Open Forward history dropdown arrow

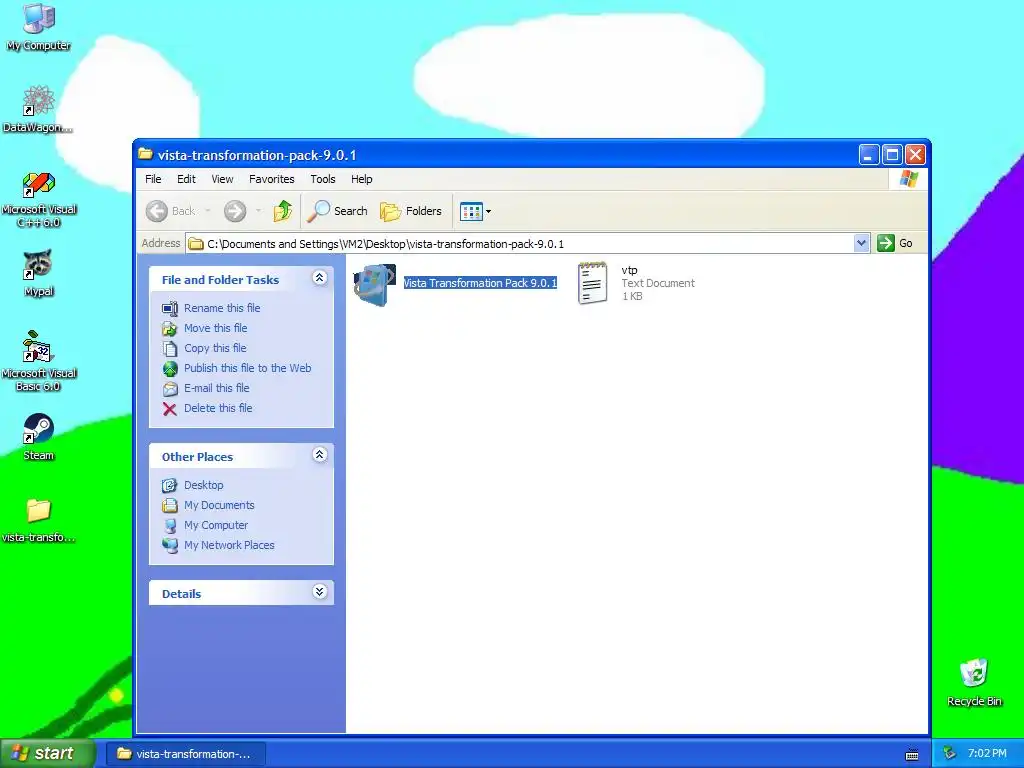259,211
